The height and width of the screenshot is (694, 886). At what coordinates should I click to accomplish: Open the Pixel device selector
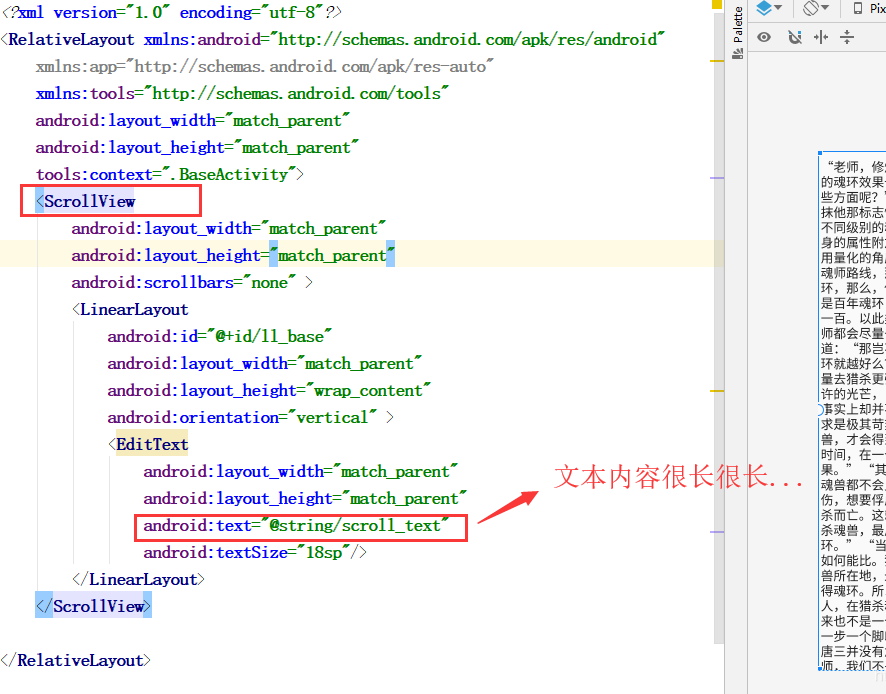coord(869,8)
